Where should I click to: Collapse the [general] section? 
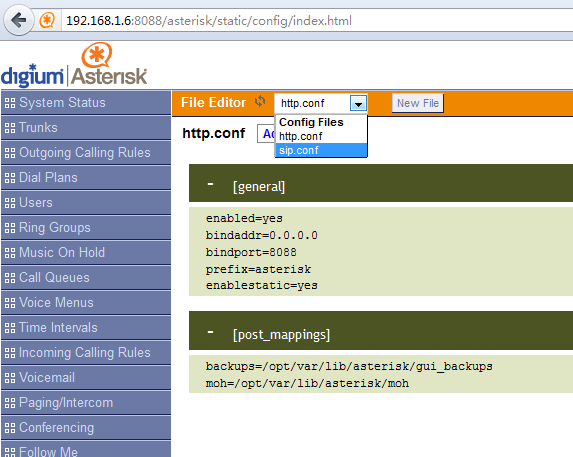pyautogui.click(x=210, y=184)
